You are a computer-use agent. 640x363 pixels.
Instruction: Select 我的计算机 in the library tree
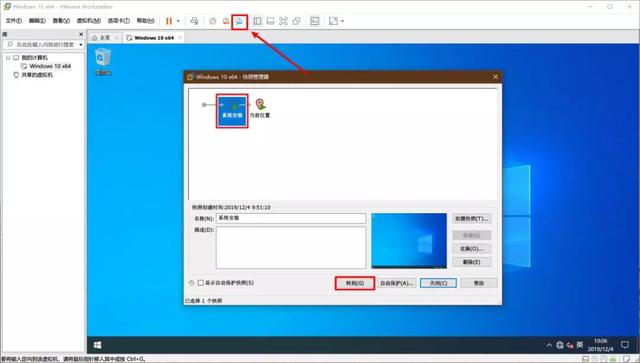34,58
